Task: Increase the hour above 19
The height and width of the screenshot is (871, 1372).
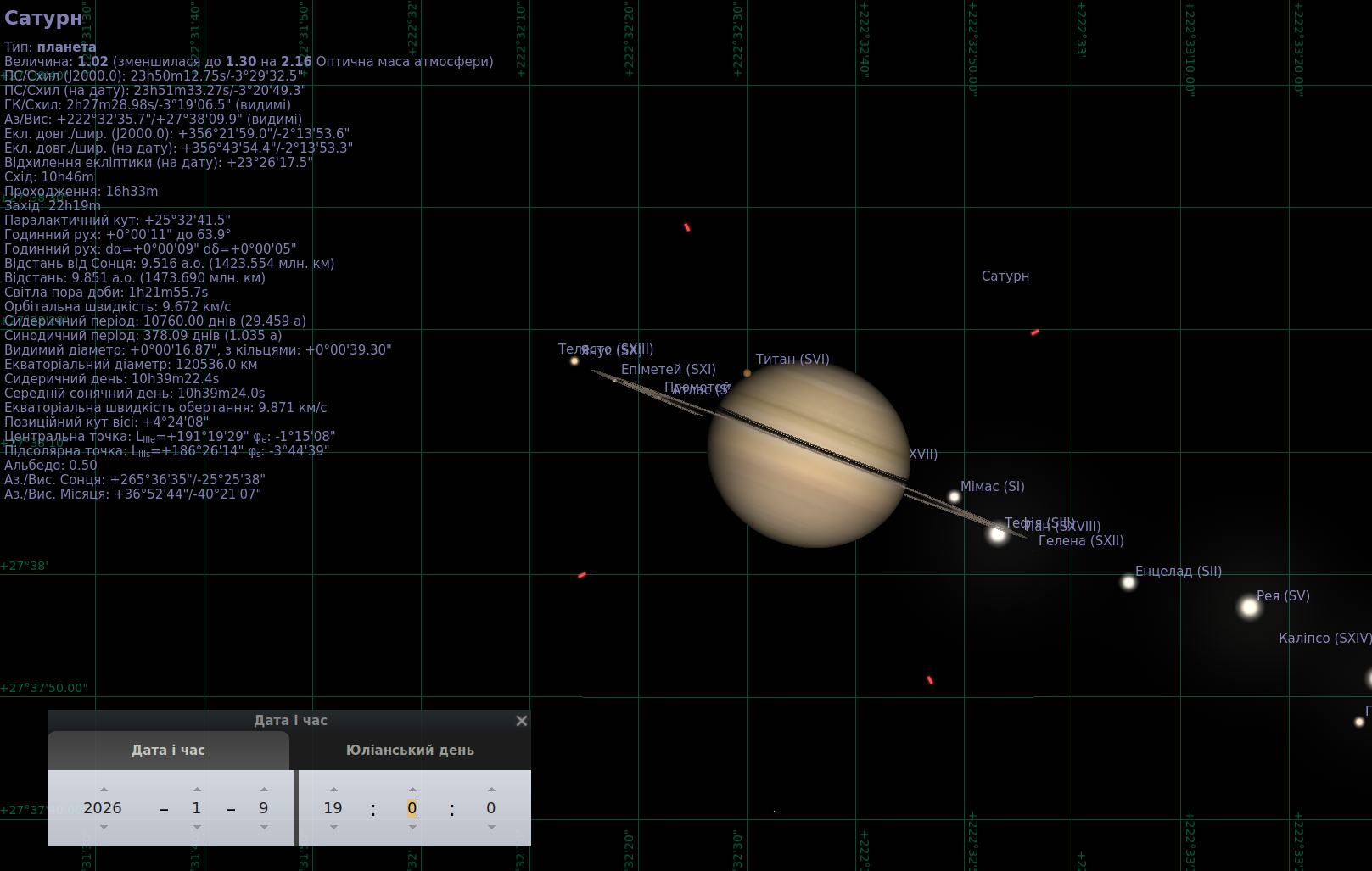Action: coord(333,790)
